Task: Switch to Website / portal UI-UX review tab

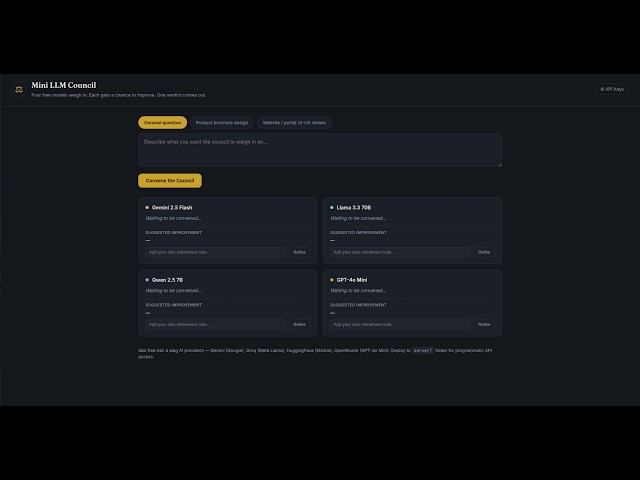Action: 294,122
